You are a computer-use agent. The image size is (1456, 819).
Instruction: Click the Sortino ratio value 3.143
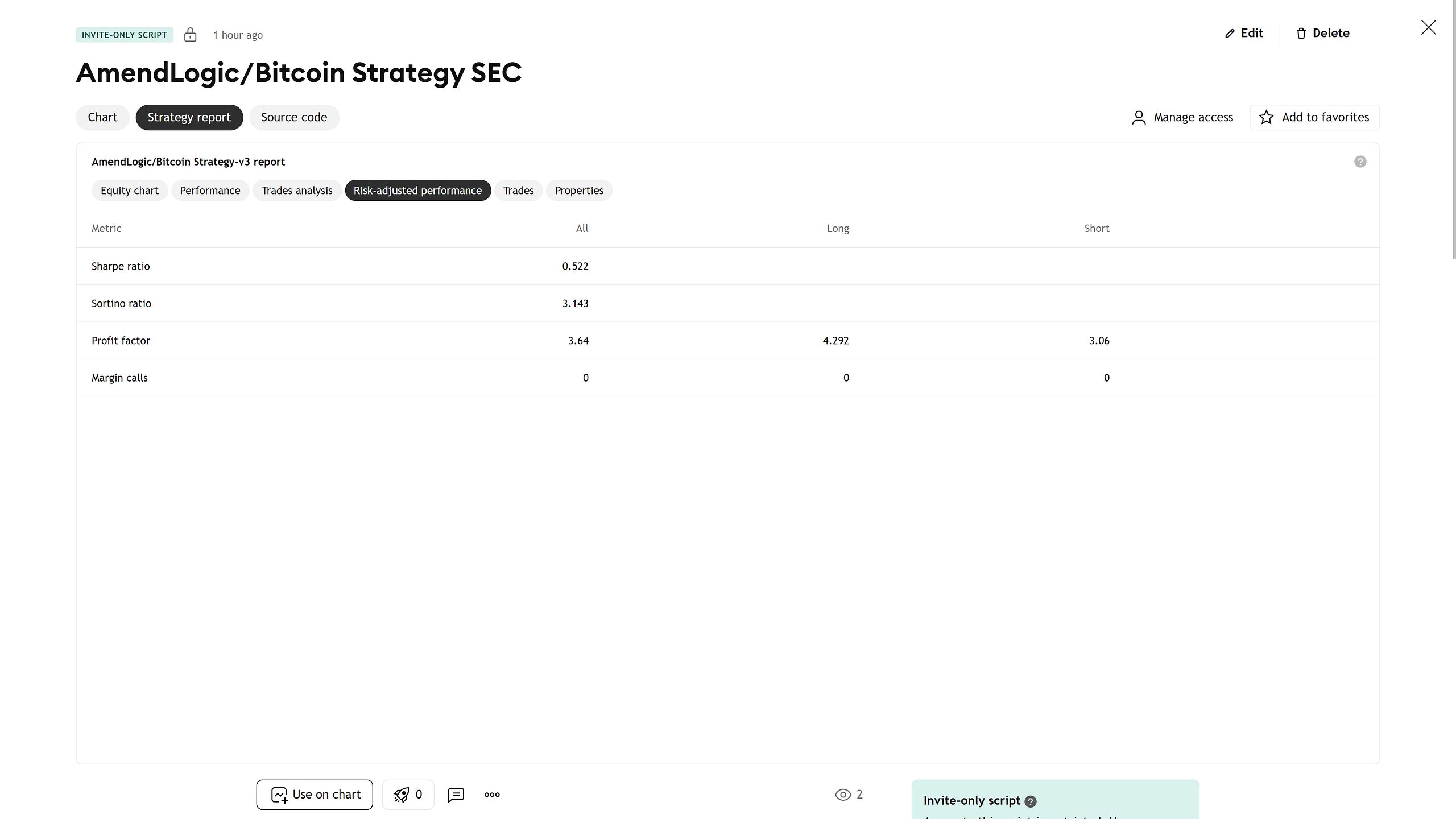click(x=575, y=303)
